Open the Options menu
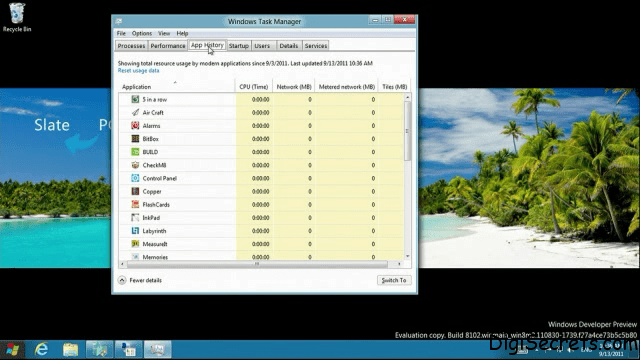The height and width of the screenshot is (360, 640). tap(142, 33)
